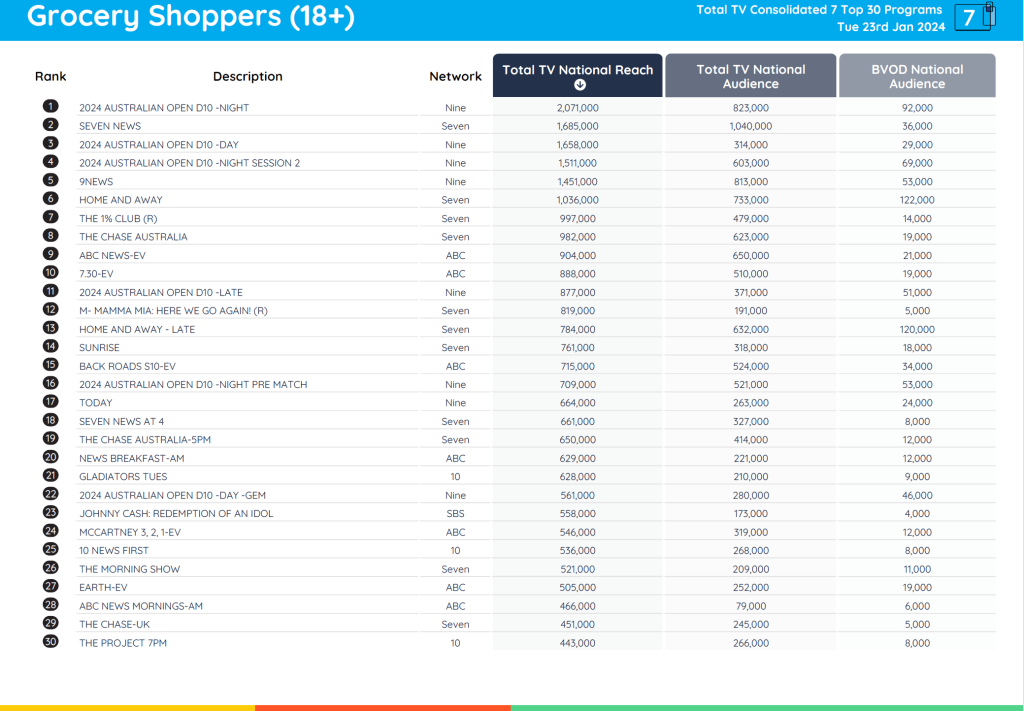The width and height of the screenshot is (1024, 711).
Task: Select THE PROJECT 7PM description
Action: 123,643
